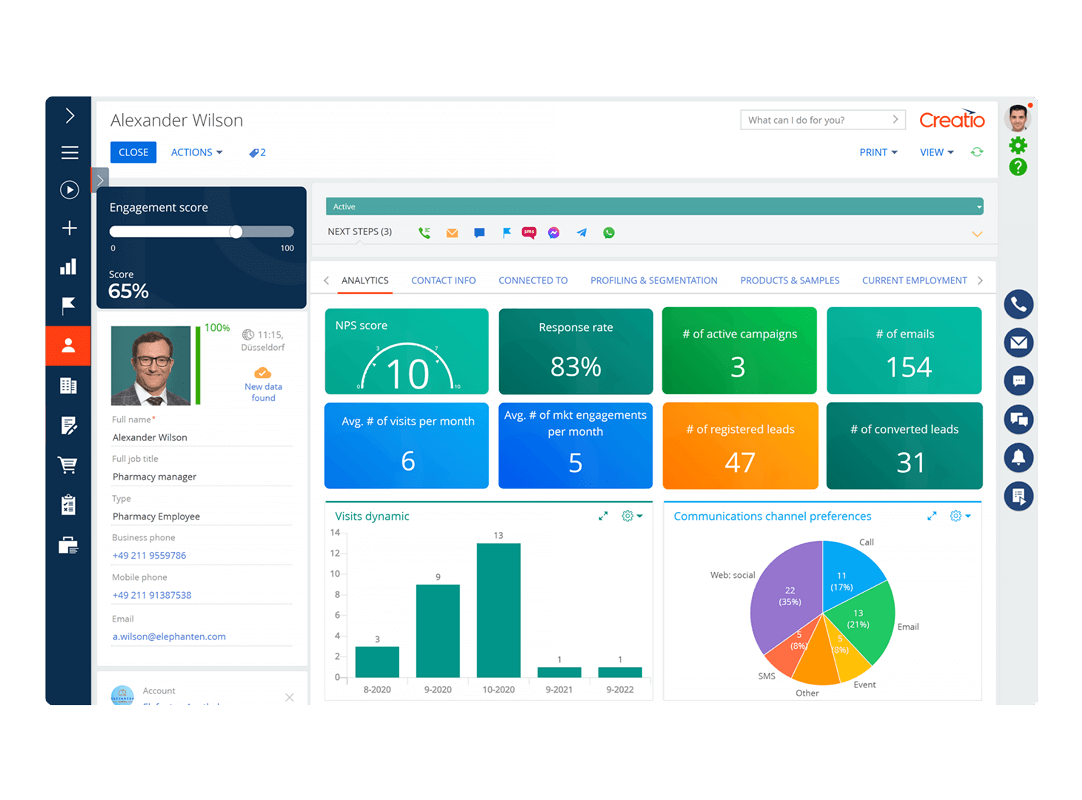1082x800 pixels.
Task: Open the green system settings gear
Action: [x=1018, y=145]
